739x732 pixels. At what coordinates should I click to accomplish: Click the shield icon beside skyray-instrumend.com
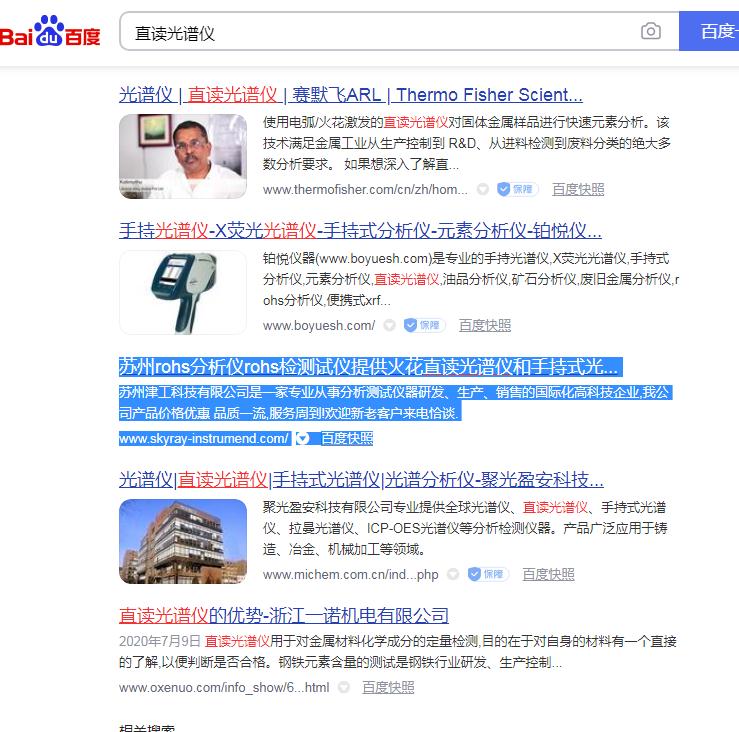pyautogui.click(x=302, y=438)
